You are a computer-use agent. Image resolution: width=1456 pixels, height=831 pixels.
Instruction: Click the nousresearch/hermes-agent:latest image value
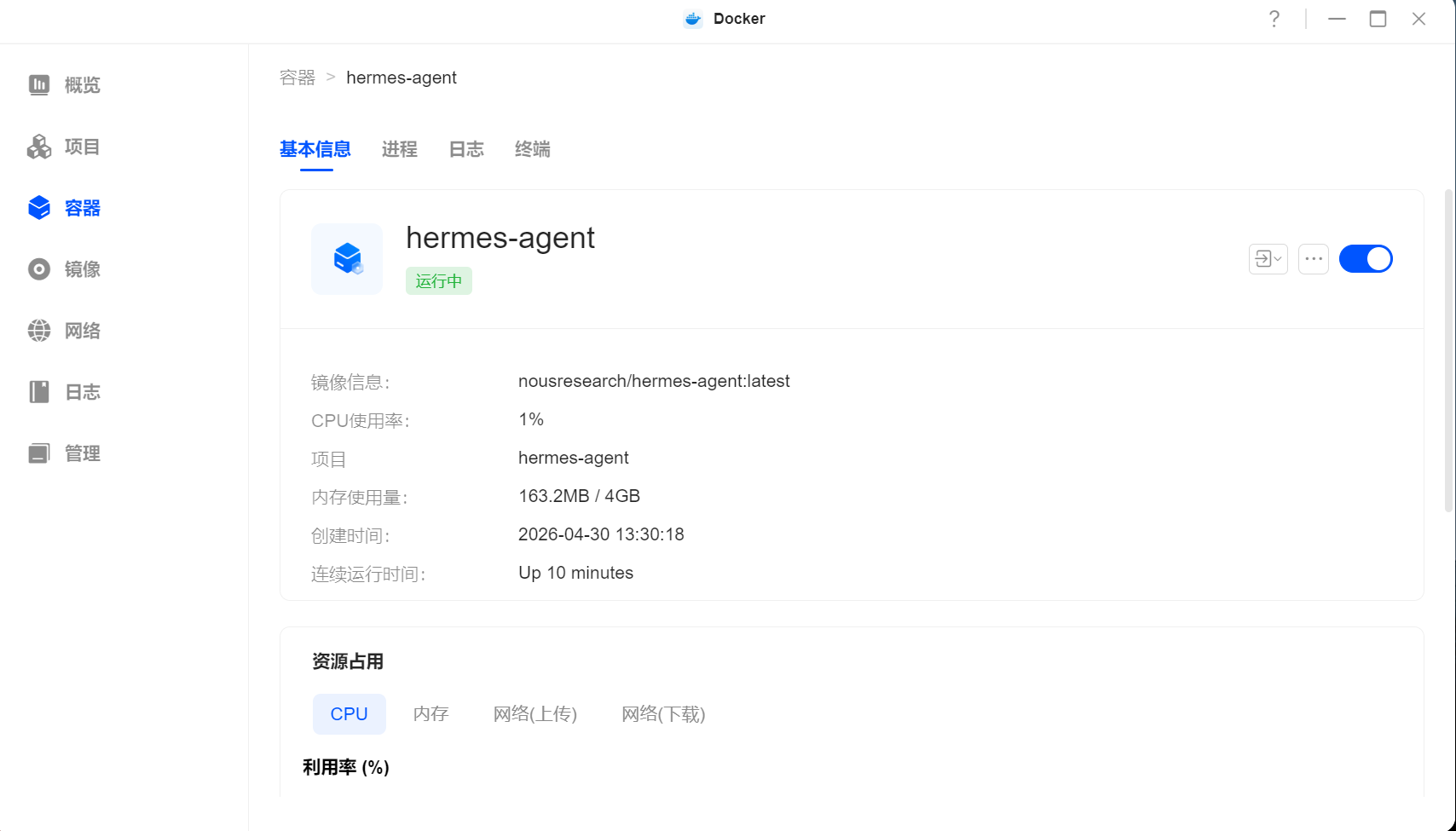tap(654, 381)
